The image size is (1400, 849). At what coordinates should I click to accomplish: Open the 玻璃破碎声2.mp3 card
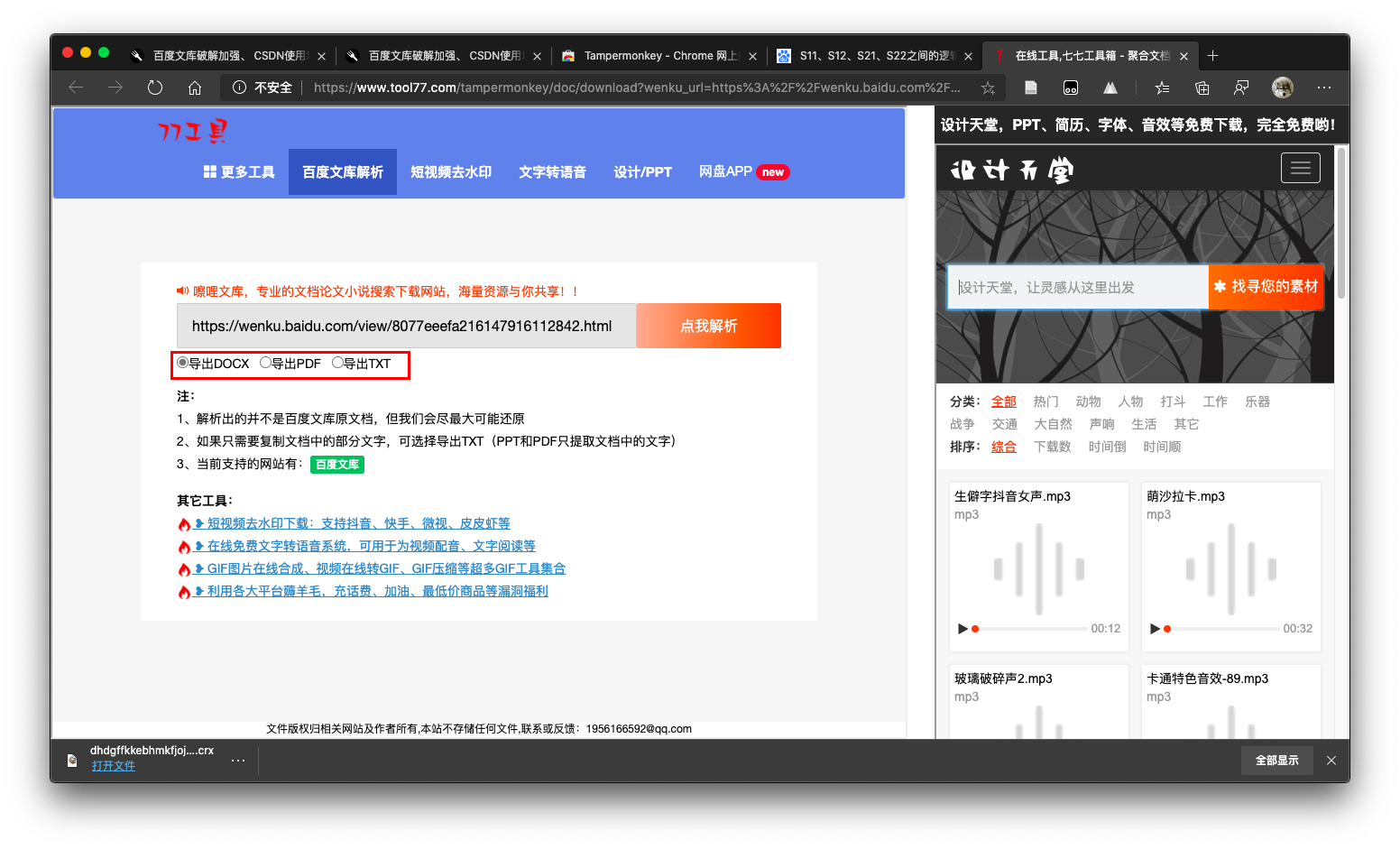coord(1038,702)
